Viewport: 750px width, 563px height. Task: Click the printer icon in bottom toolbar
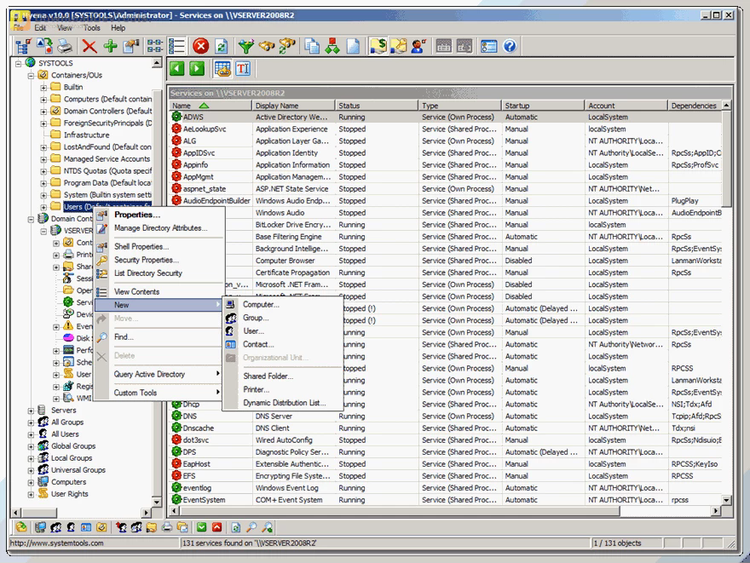166,527
